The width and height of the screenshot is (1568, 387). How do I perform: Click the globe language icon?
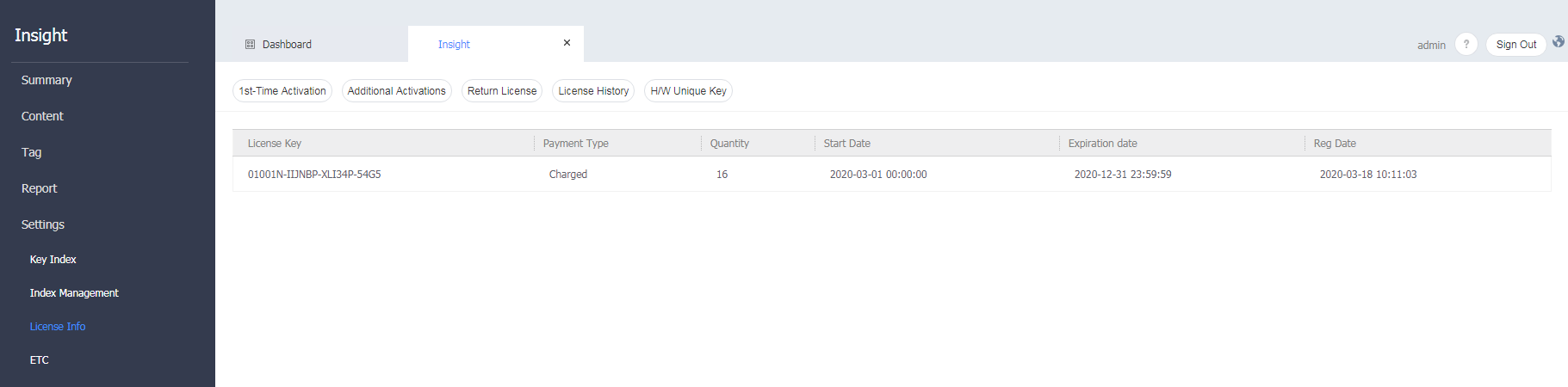pos(1559,41)
